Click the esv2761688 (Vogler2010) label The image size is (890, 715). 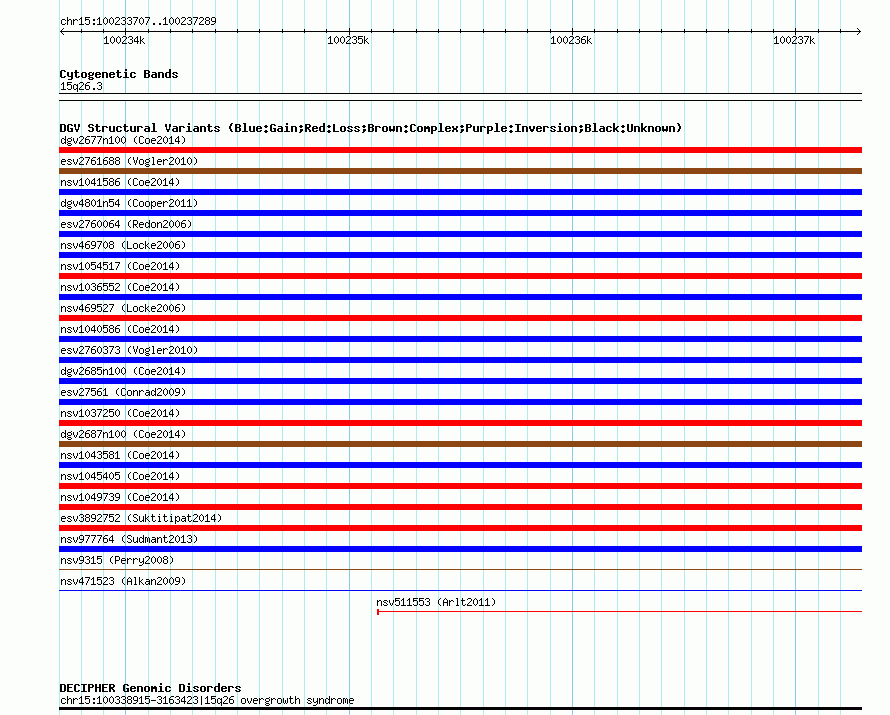click(x=129, y=161)
